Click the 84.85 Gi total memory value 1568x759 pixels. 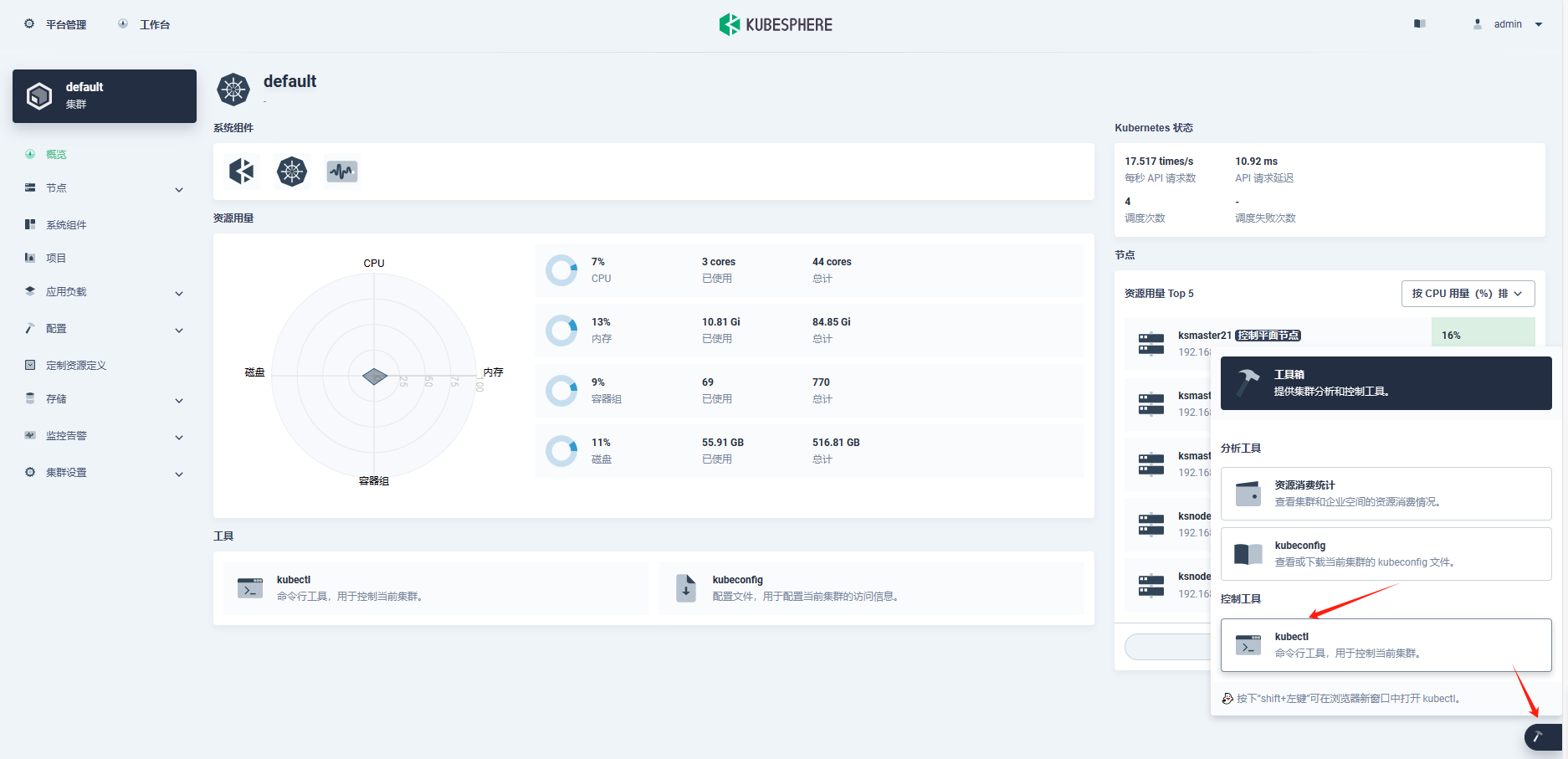tap(832, 322)
